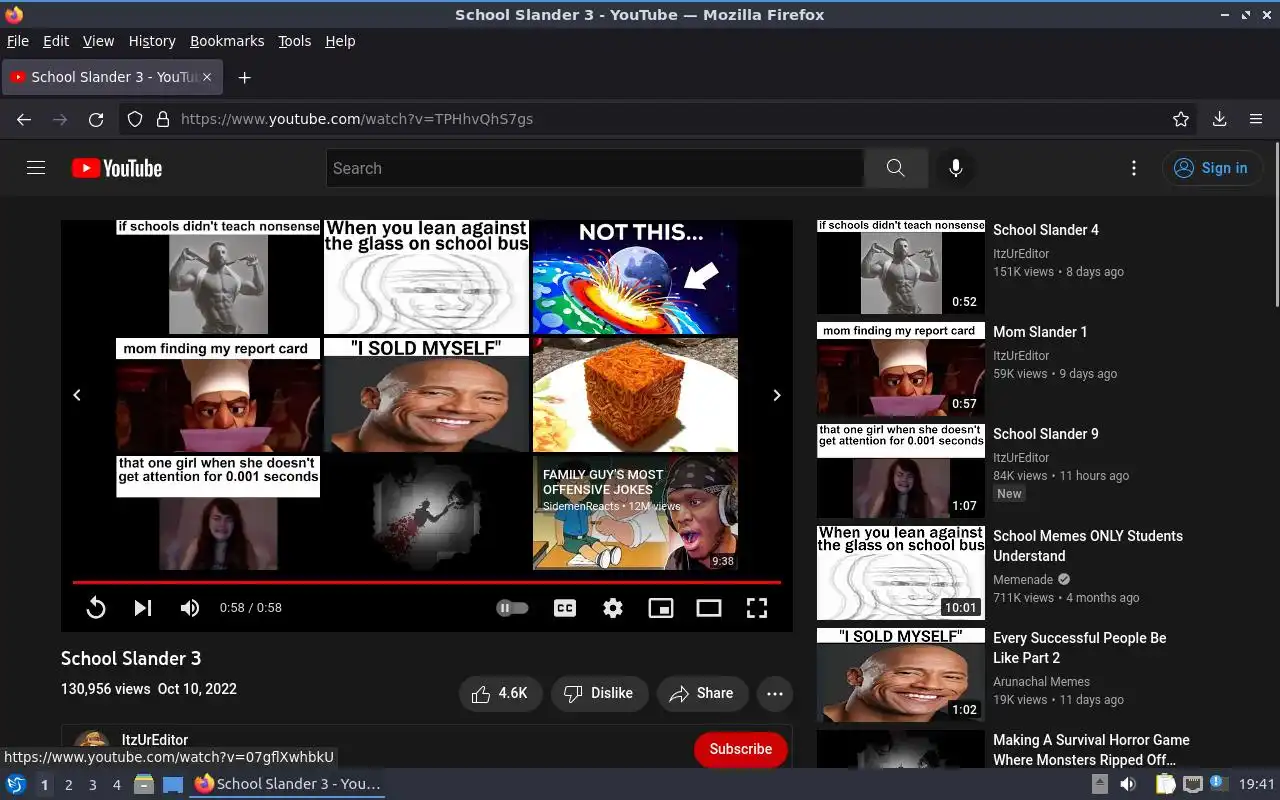The height and width of the screenshot is (800, 1280).
Task: Open YouTube settings three-dot menu
Action: click(x=1133, y=168)
